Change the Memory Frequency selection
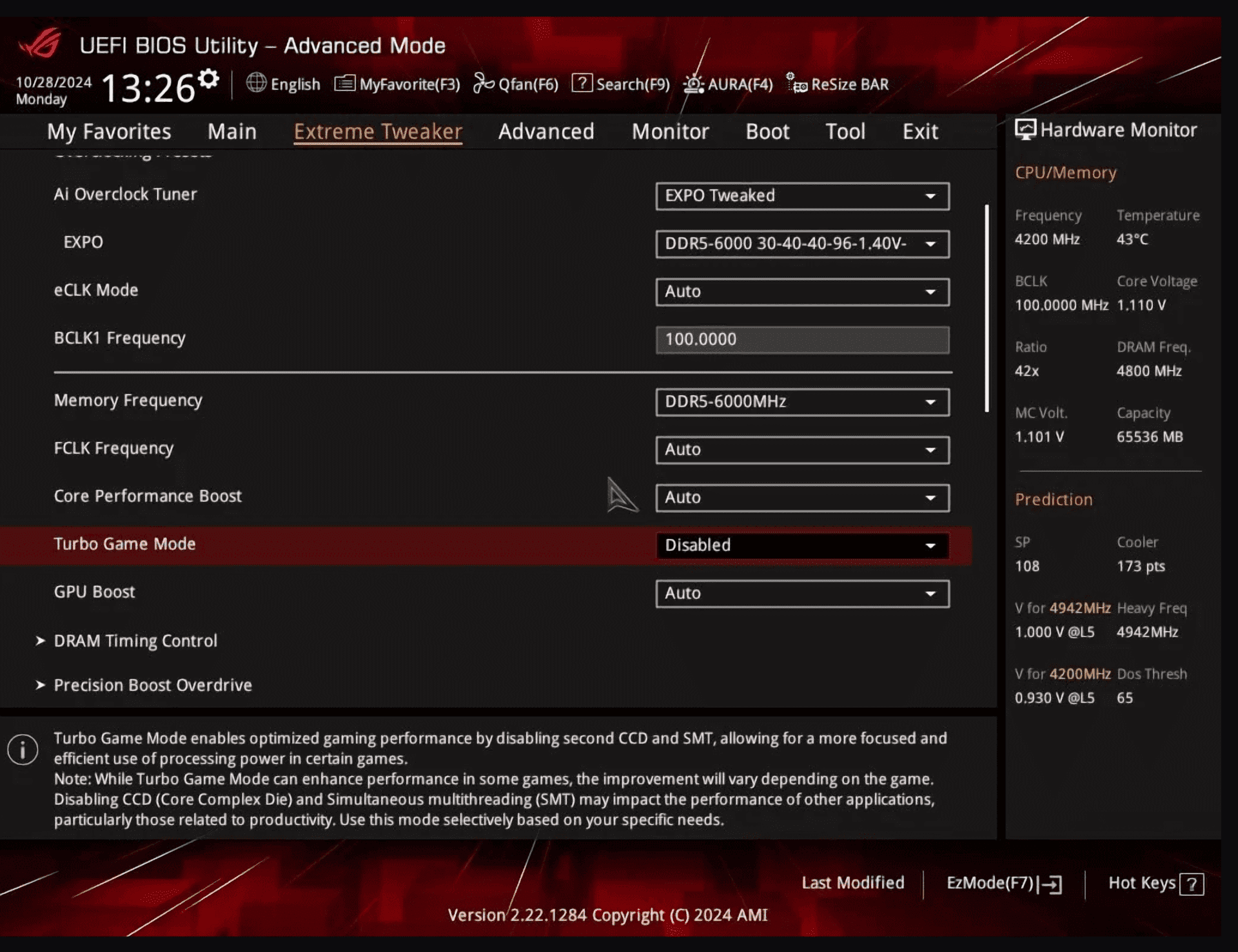The height and width of the screenshot is (952, 1238). tap(801, 402)
